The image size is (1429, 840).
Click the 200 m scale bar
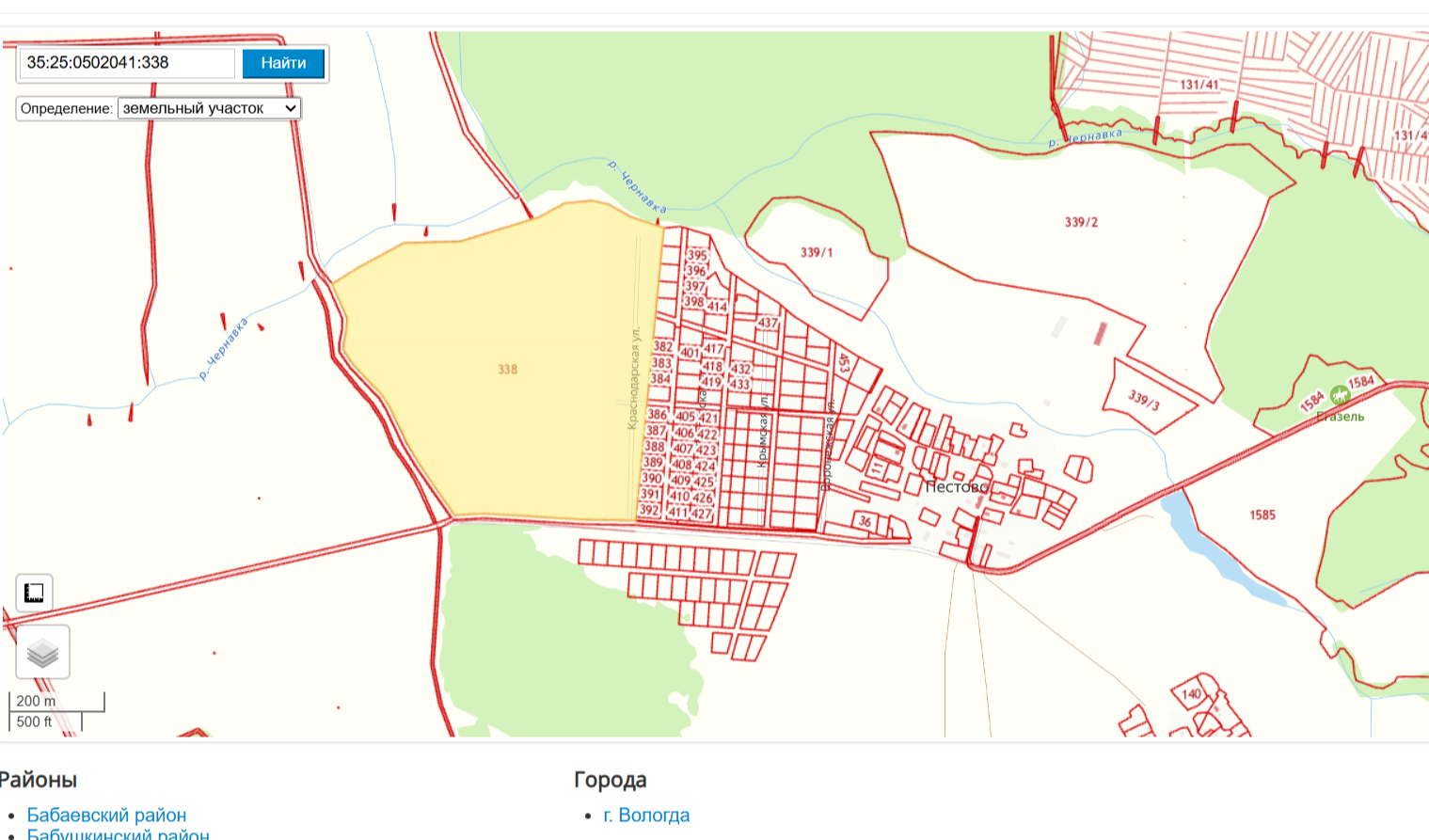click(x=56, y=702)
